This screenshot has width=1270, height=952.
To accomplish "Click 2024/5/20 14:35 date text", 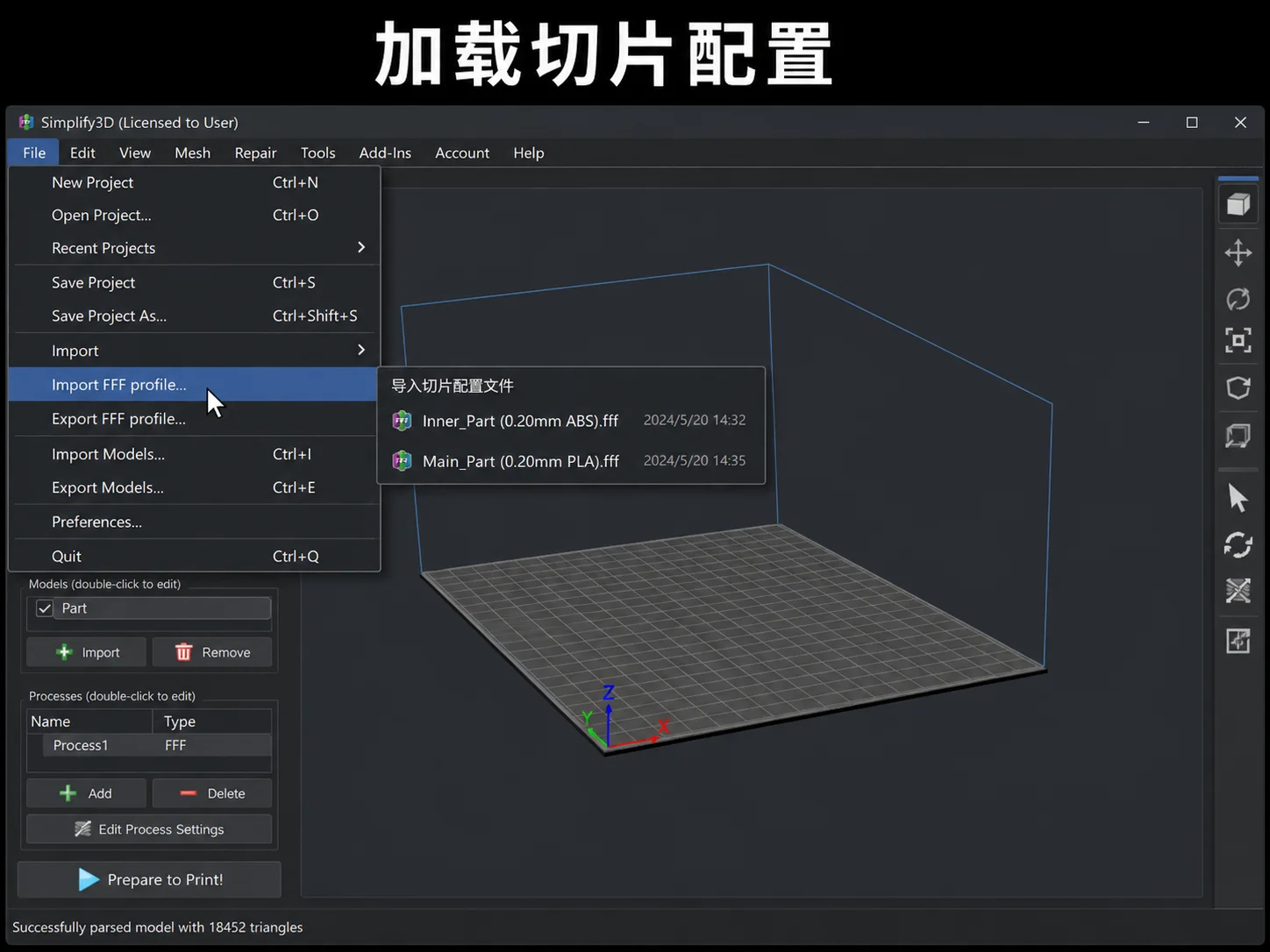I will point(695,460).
